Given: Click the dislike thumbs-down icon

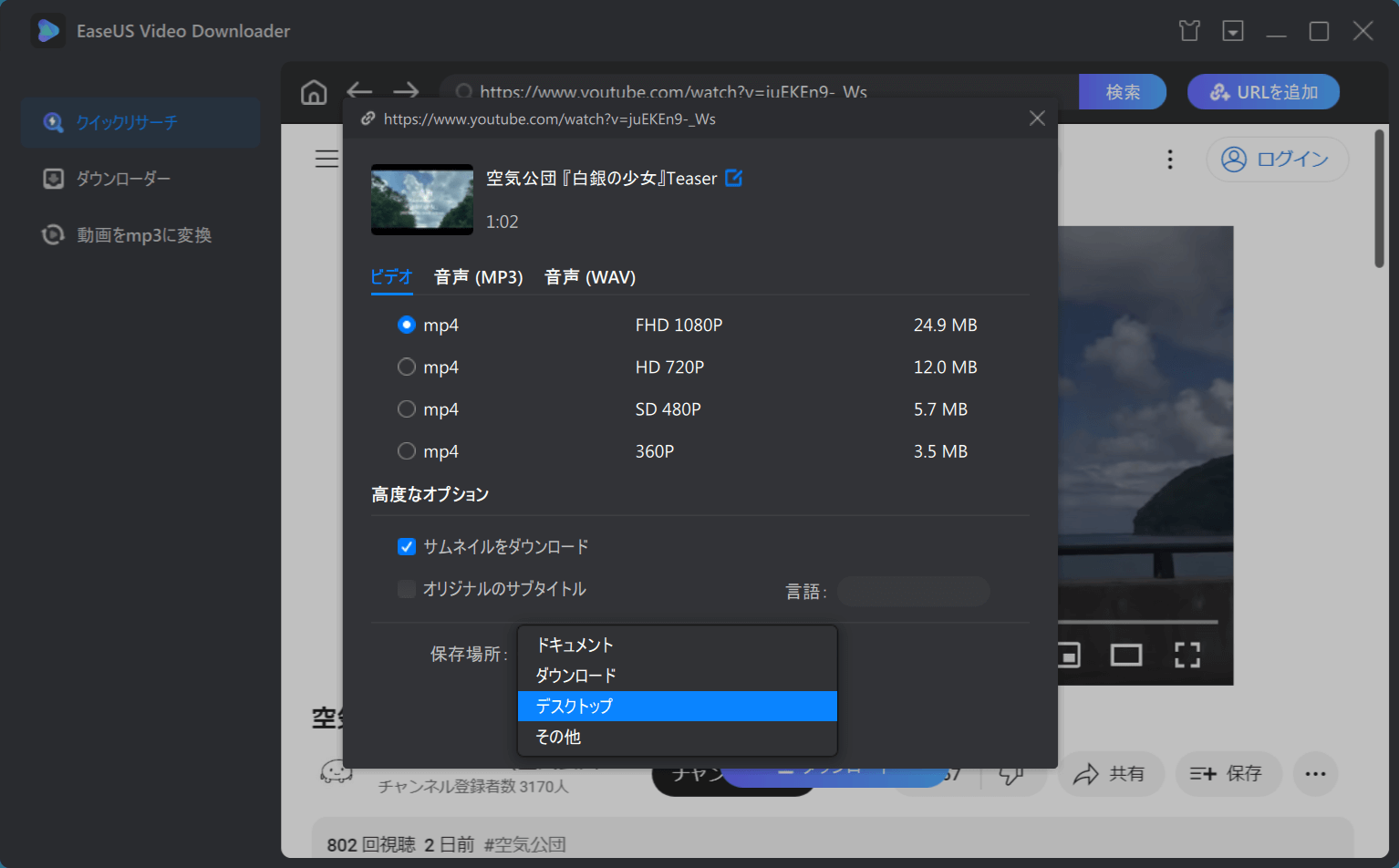Looking at the screenshot, I should pos(1010,775).
